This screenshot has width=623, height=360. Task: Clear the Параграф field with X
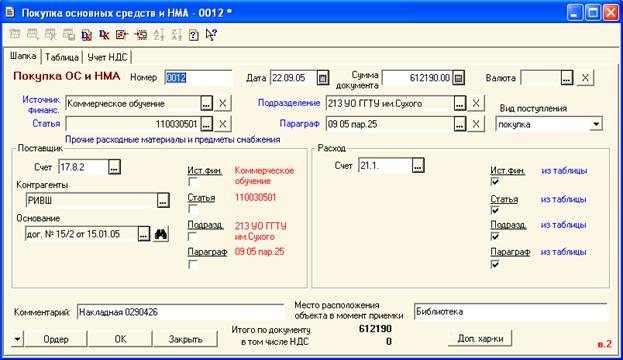click(x=476, y=124)
